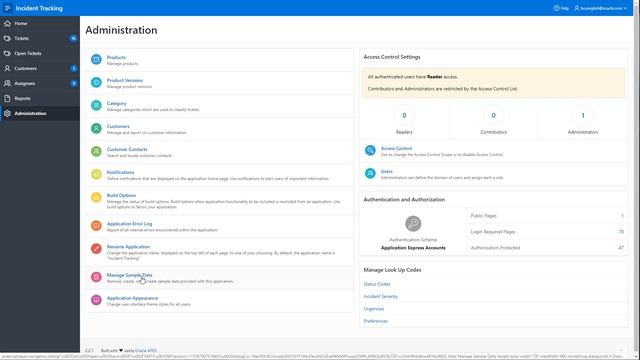
Task: Click the Assignees count badge
Action: click(73, 83)
